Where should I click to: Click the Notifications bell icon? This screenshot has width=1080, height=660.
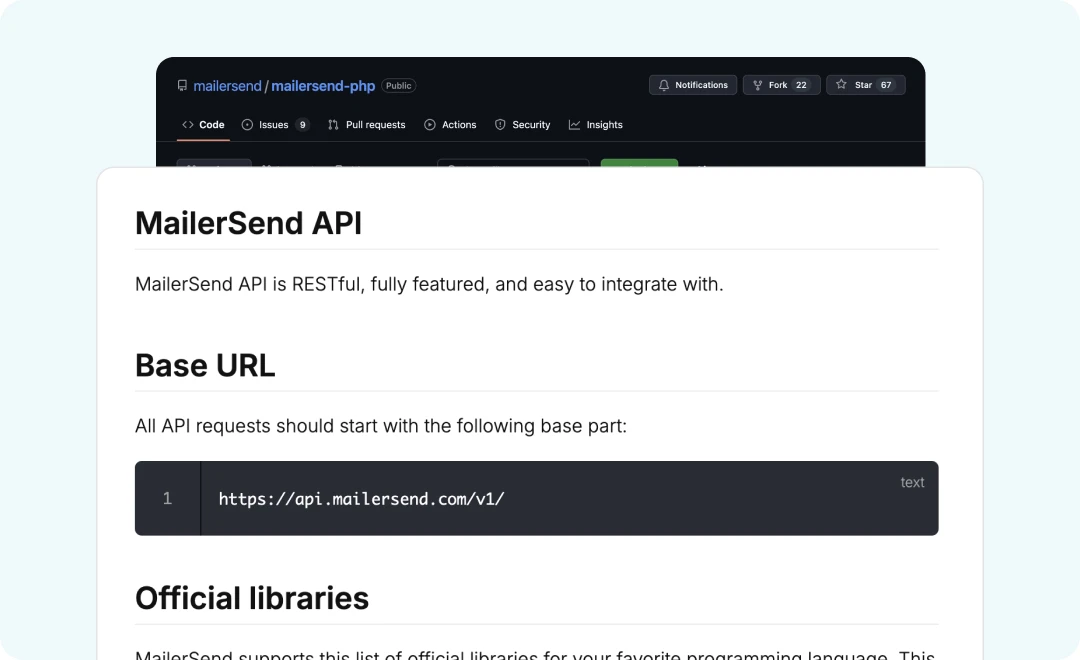coord(663,85)
